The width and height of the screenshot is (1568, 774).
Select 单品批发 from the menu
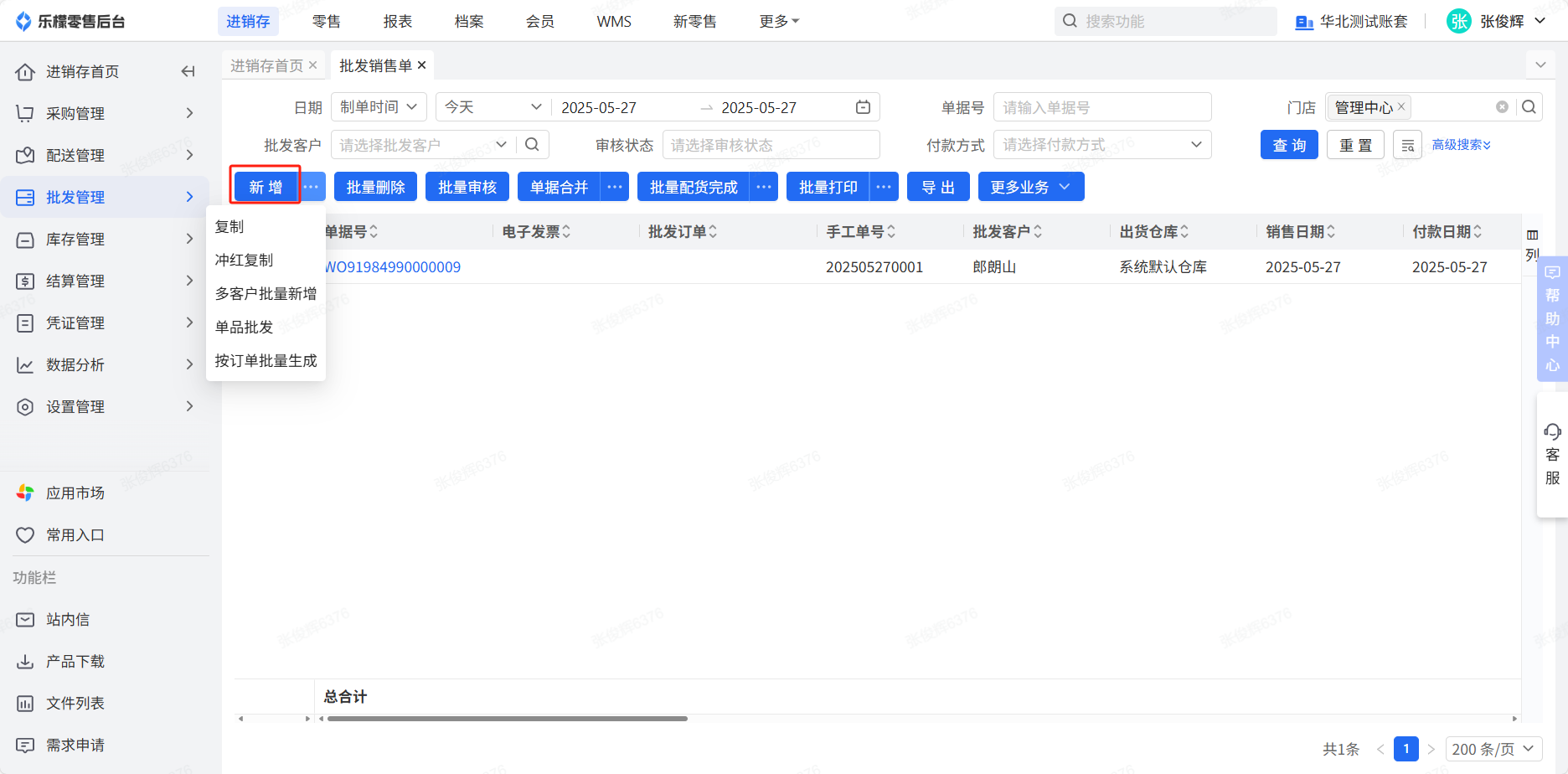tap(266, 327)
